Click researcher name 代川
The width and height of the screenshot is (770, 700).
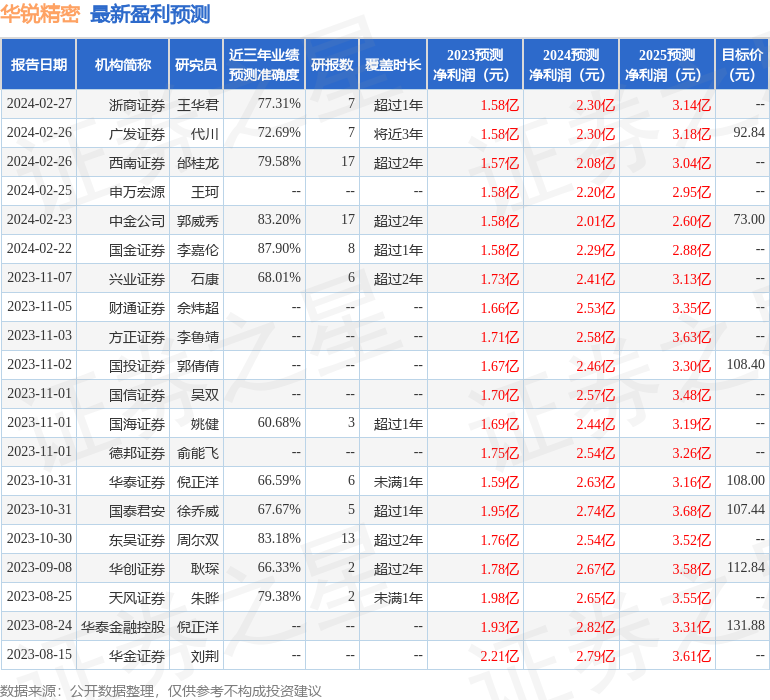tap(205, 134)
